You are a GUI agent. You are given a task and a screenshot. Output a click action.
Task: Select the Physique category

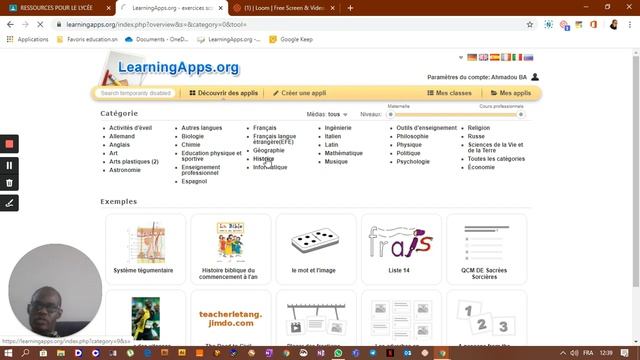(409, 145)
